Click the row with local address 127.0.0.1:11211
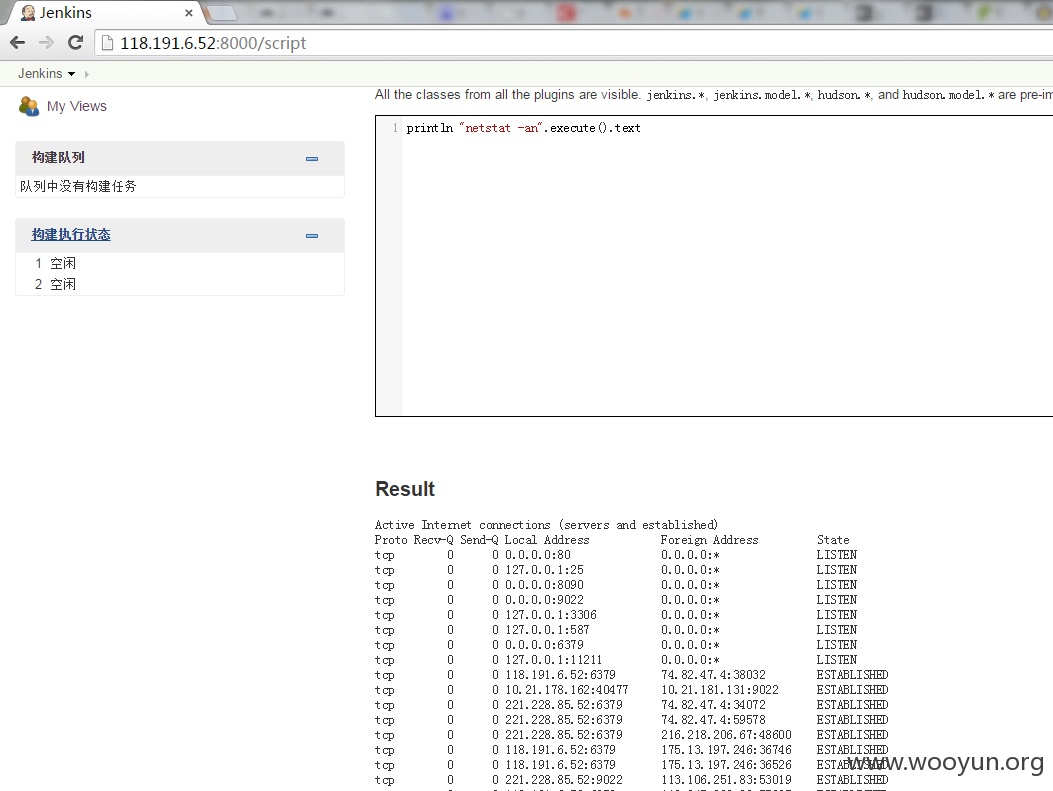1053x791 pixels. (x=616, y=659)
